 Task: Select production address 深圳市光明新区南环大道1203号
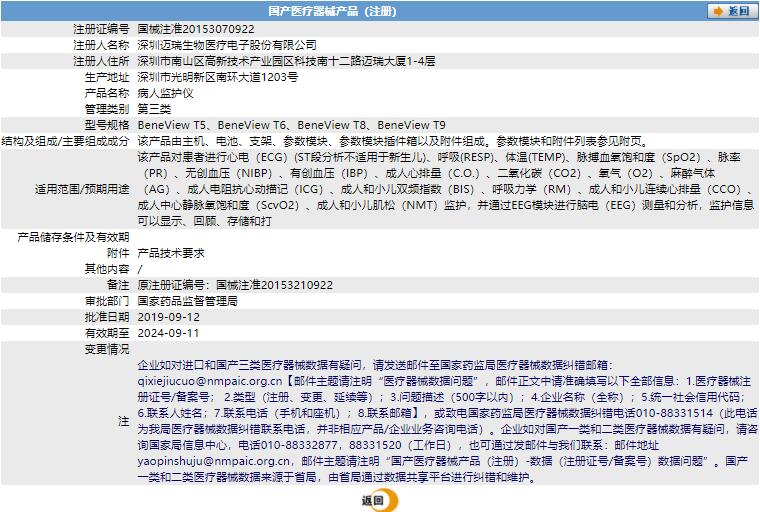pos(218,77)
